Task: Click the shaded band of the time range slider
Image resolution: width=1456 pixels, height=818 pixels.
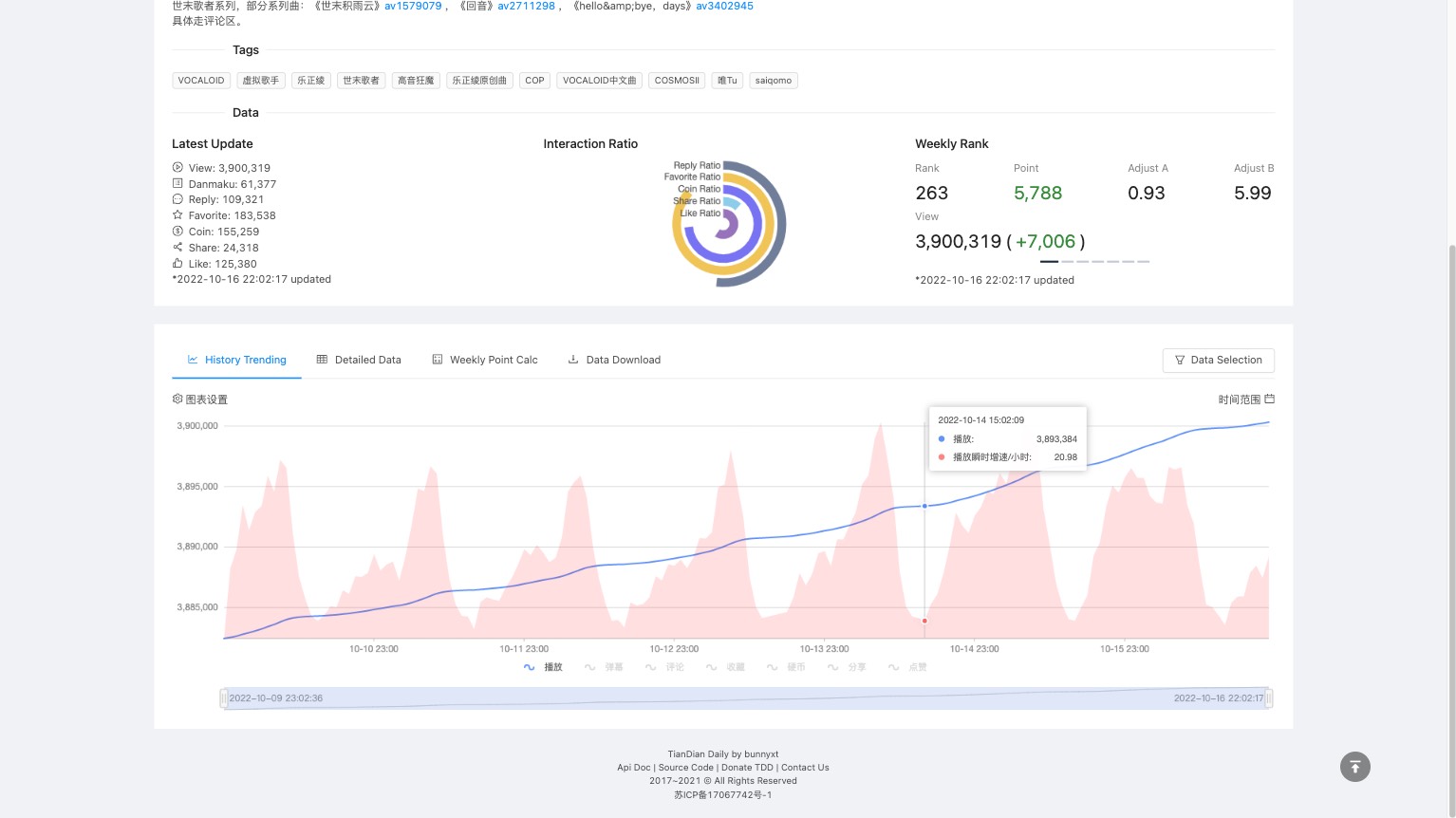Action: [x=746, y=698]
